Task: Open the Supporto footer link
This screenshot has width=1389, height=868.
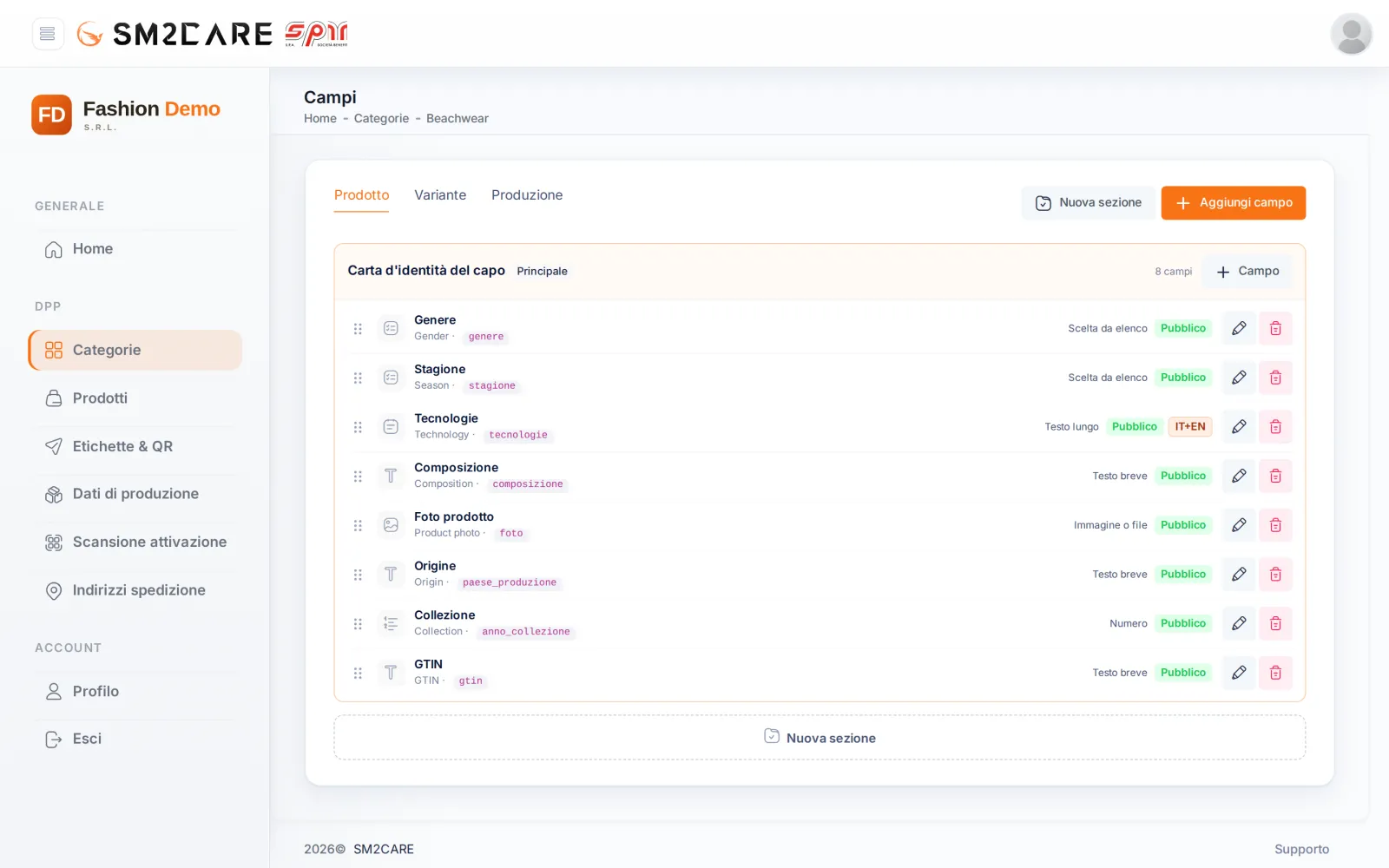Action: point(1301,849)
